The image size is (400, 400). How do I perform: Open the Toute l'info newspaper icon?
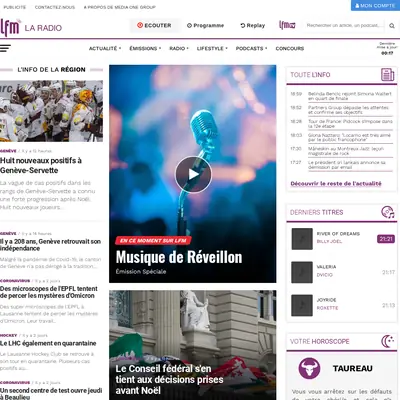(x=387, y=75)
